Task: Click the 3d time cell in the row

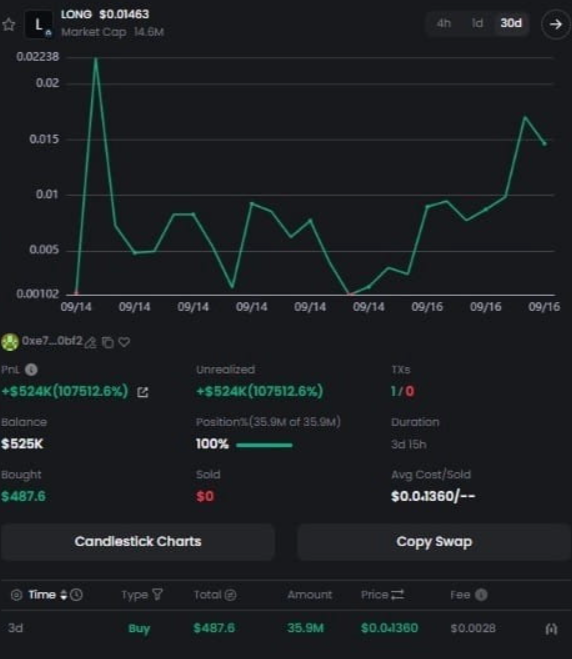Action: [16, 628]
